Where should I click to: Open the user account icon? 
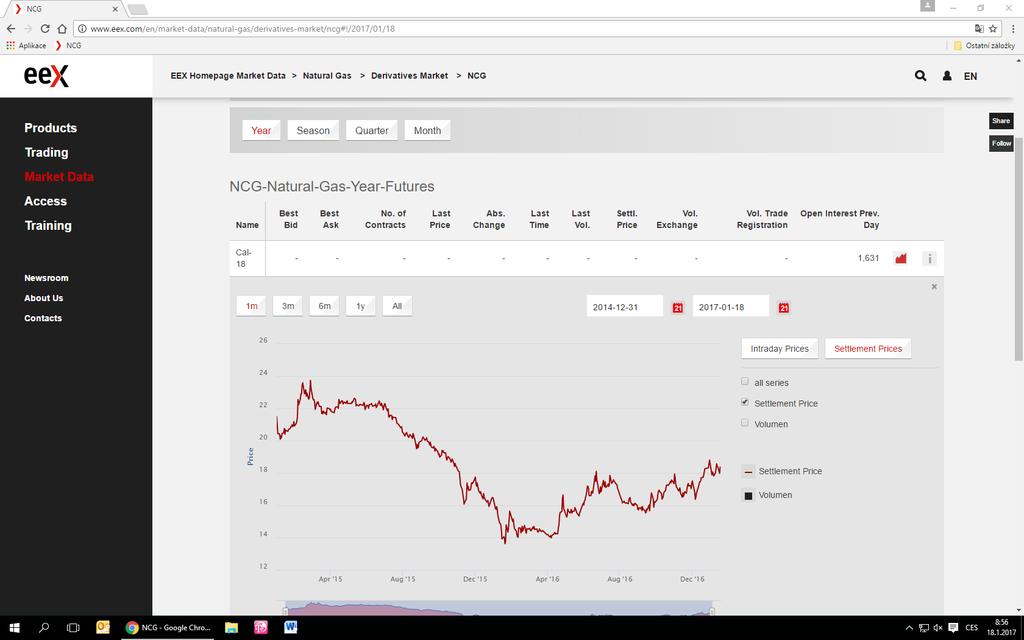pos(946,76)
